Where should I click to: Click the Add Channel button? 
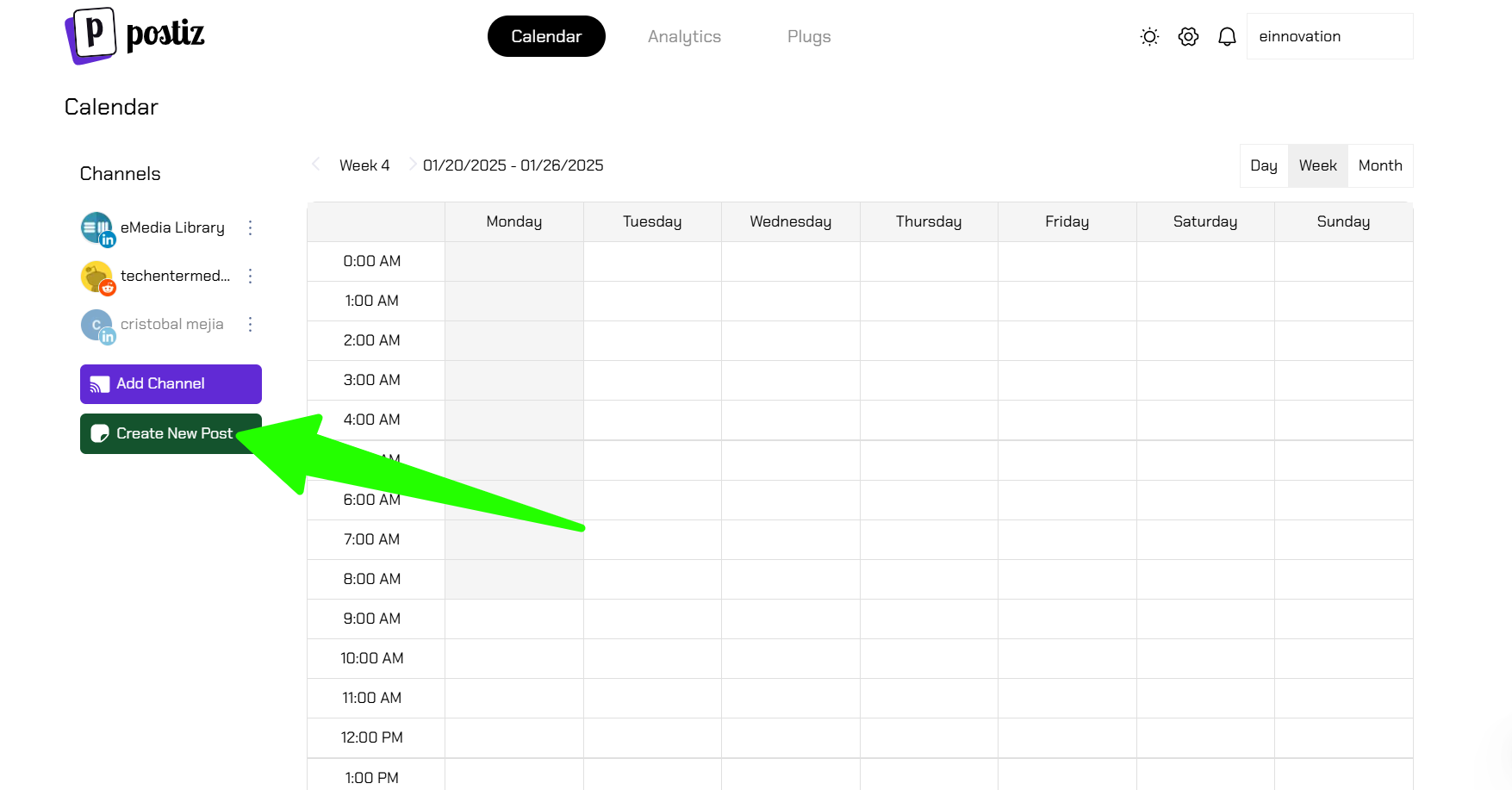click(x=171, y=384)
